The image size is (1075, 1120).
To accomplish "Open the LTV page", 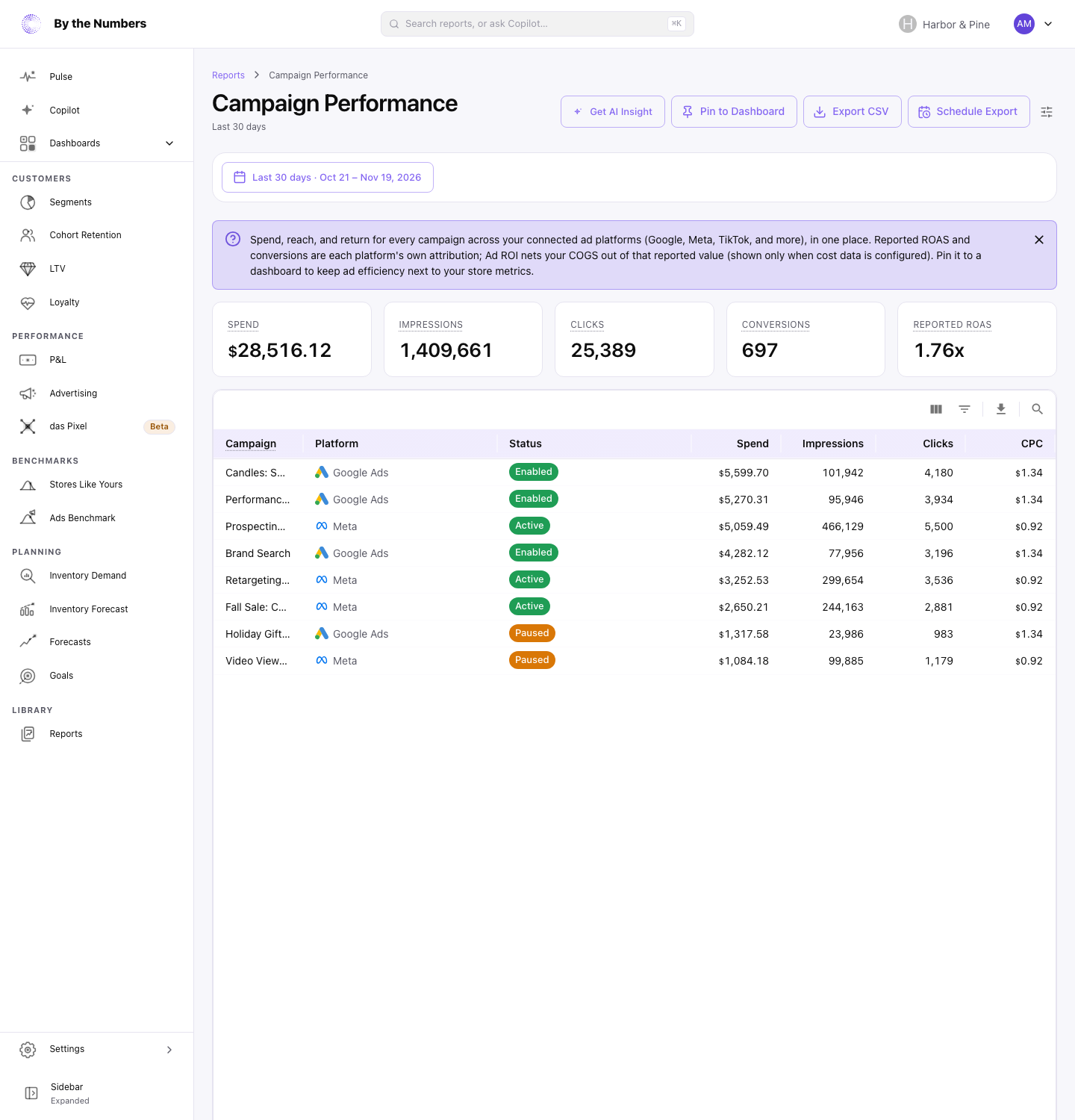I will [97, 269].
